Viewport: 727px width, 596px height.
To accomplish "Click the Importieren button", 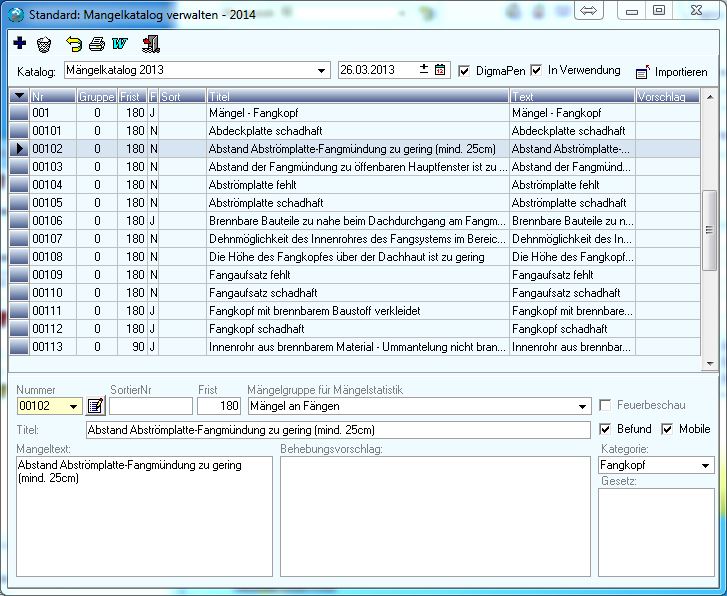I will (671, 72).
